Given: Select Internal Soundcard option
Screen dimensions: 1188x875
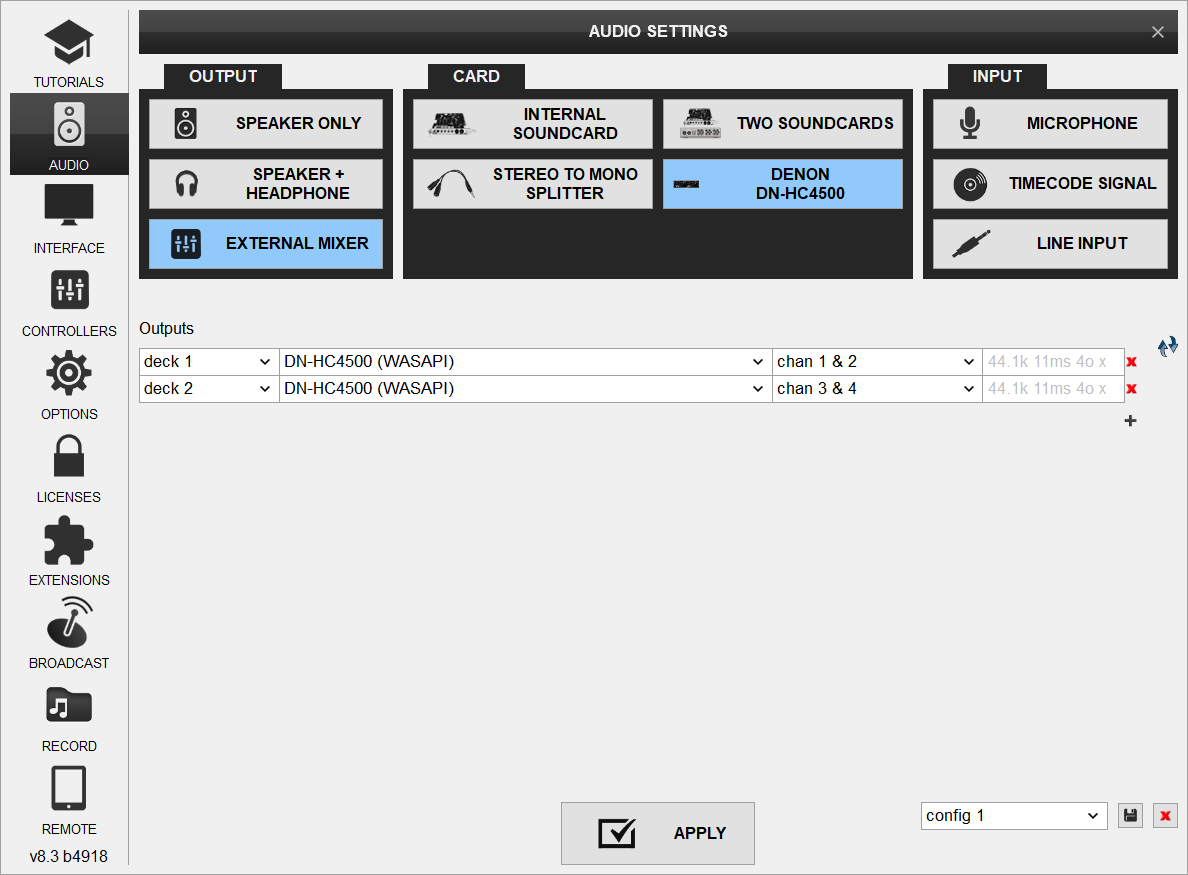Looking at the screenshot, I should [533, 123].
